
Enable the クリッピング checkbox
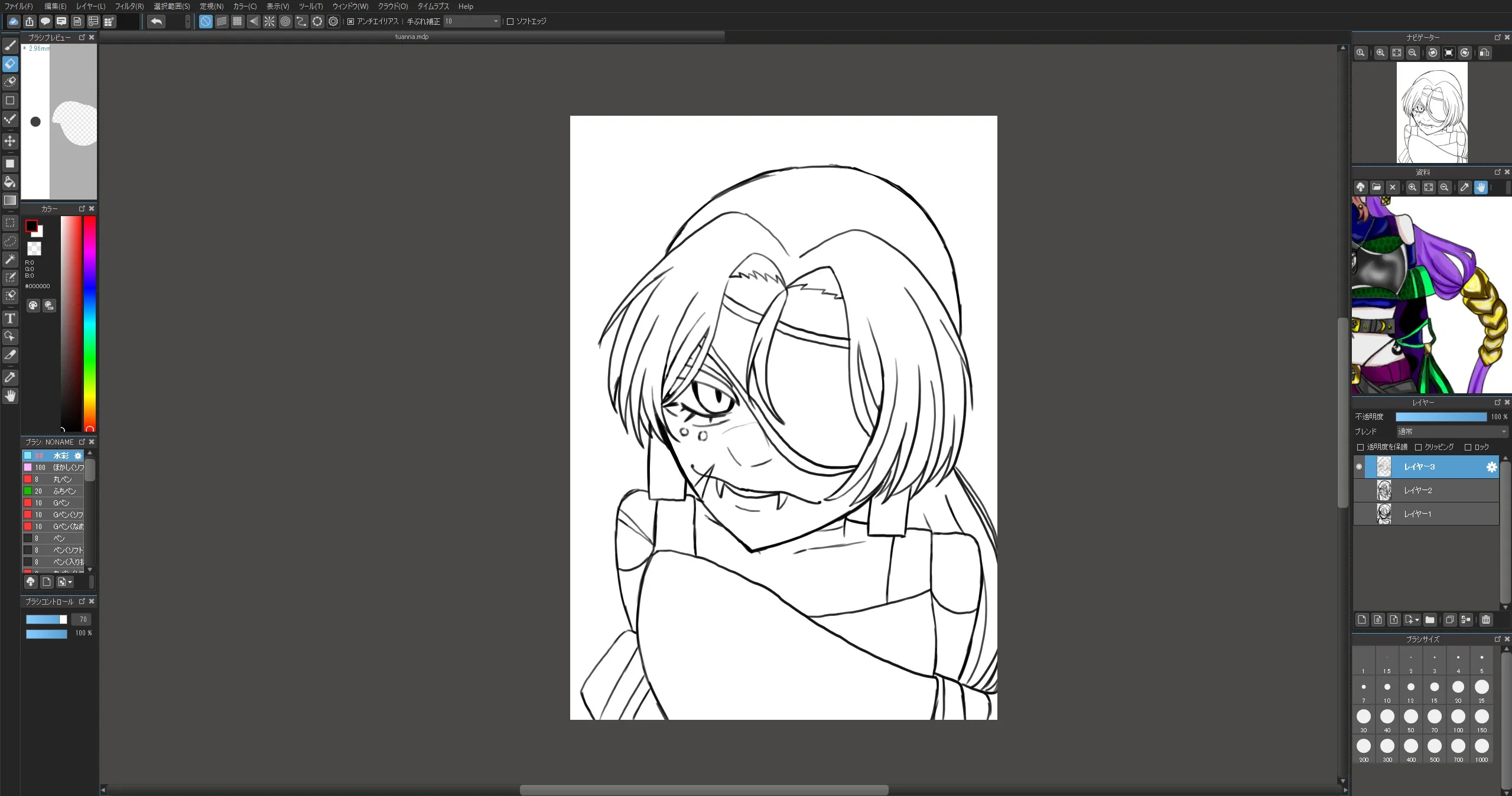[1419, 447]
